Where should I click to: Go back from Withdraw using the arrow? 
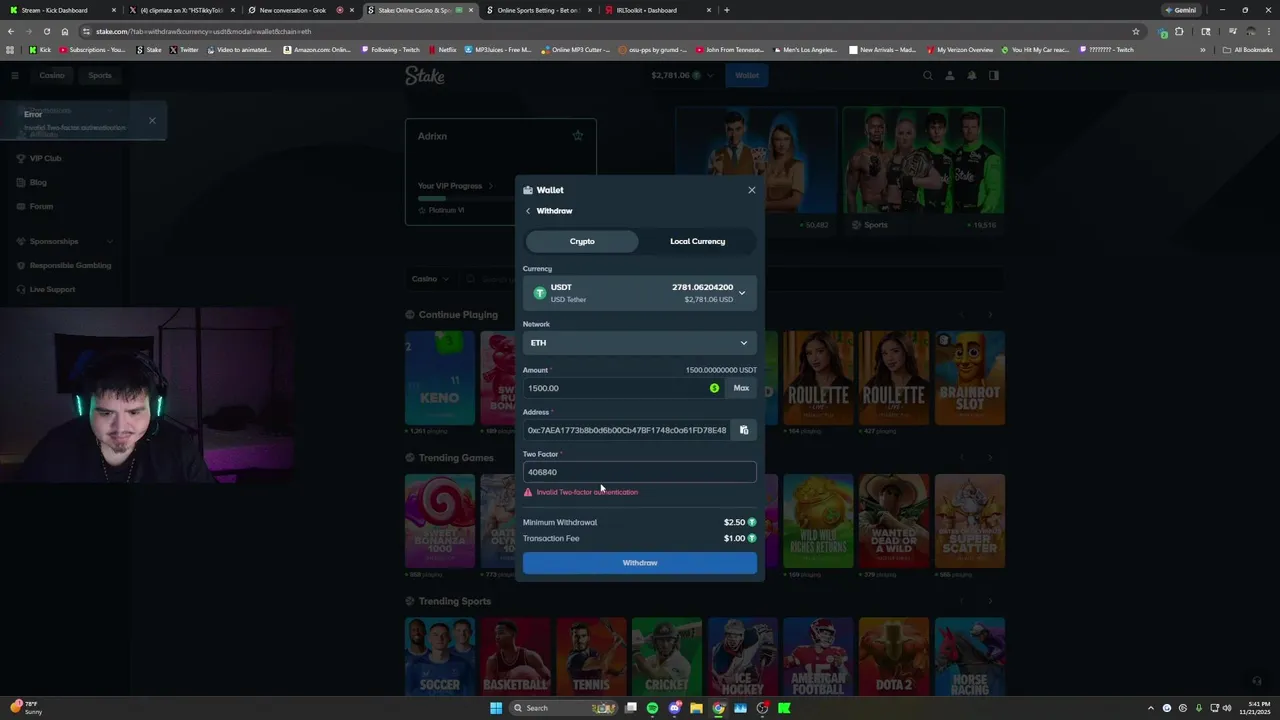(528, 211)
